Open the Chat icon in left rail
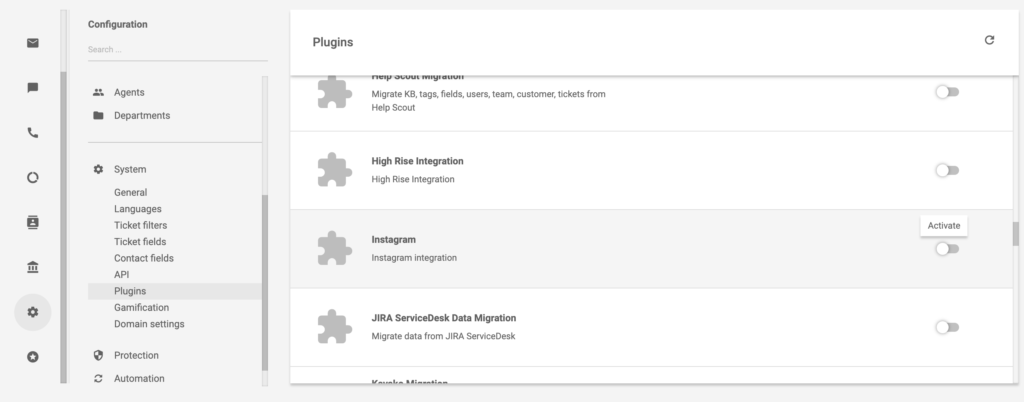Image resolution: width=1024 pixels, height=402 pixels. 33,88
